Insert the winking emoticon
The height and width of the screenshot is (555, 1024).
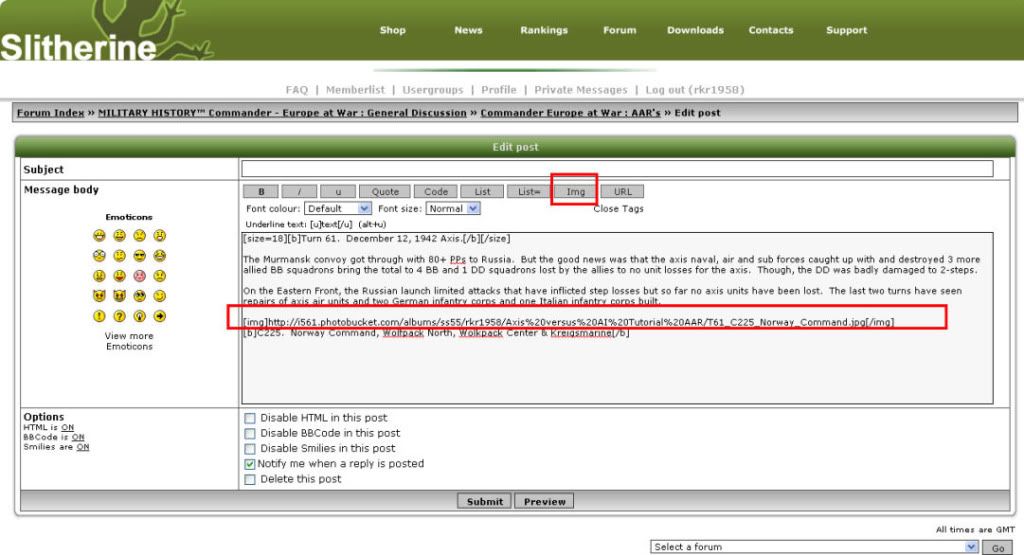(x=160, y=296)
